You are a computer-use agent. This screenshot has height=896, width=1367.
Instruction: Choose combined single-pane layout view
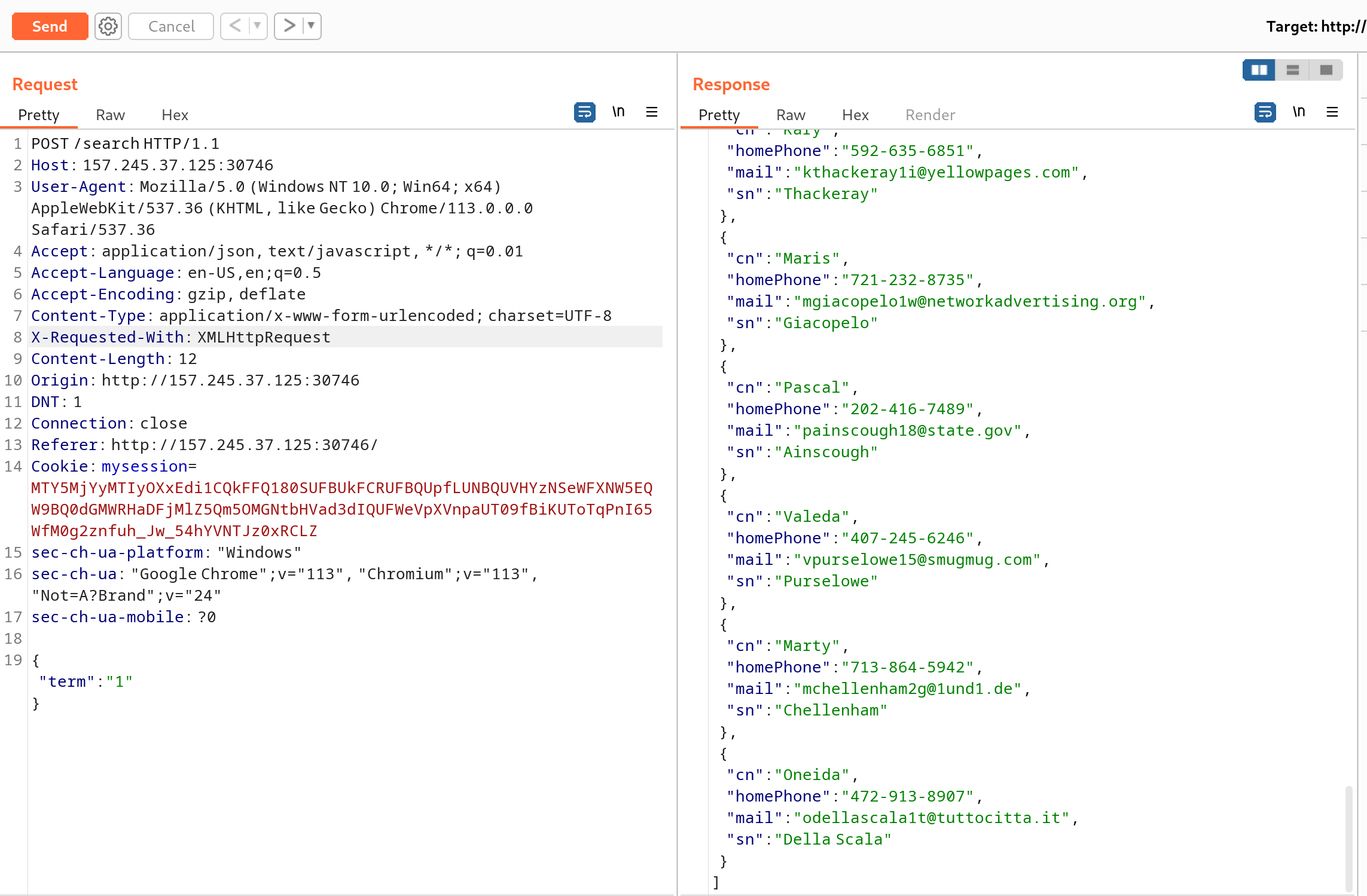tap(1326, 70)
